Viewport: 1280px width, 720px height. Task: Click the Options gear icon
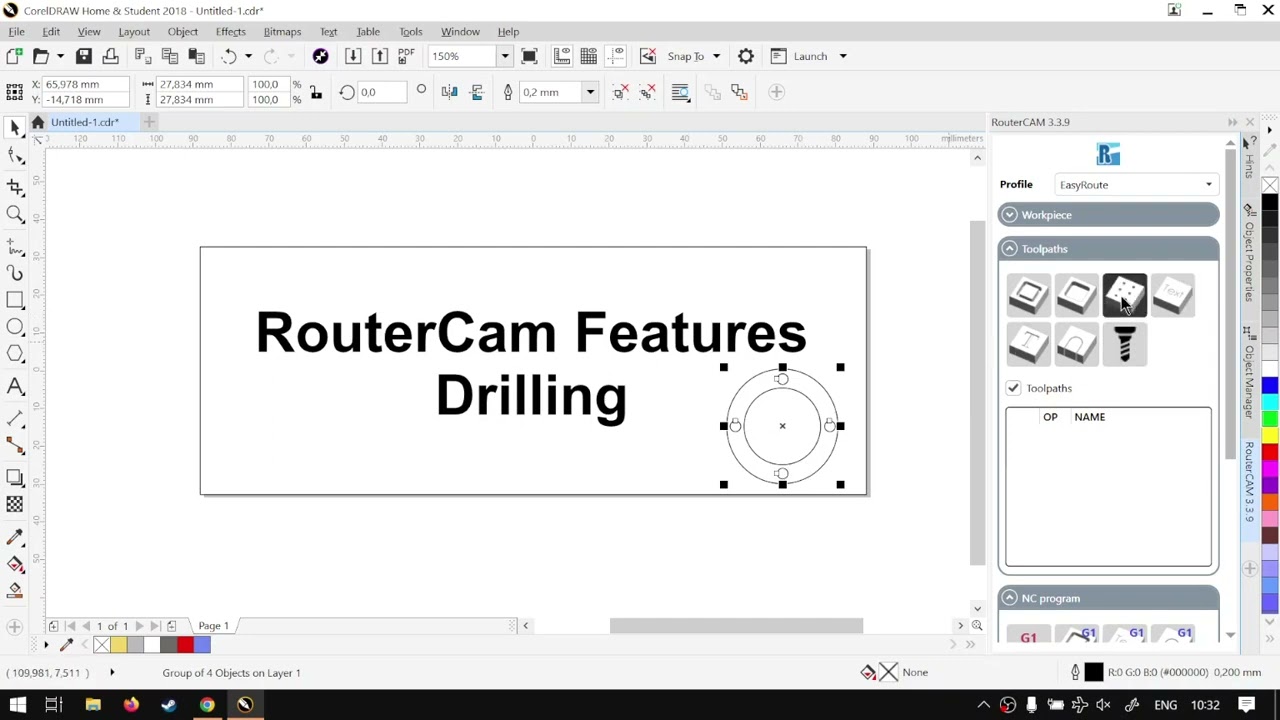(745, 56)
